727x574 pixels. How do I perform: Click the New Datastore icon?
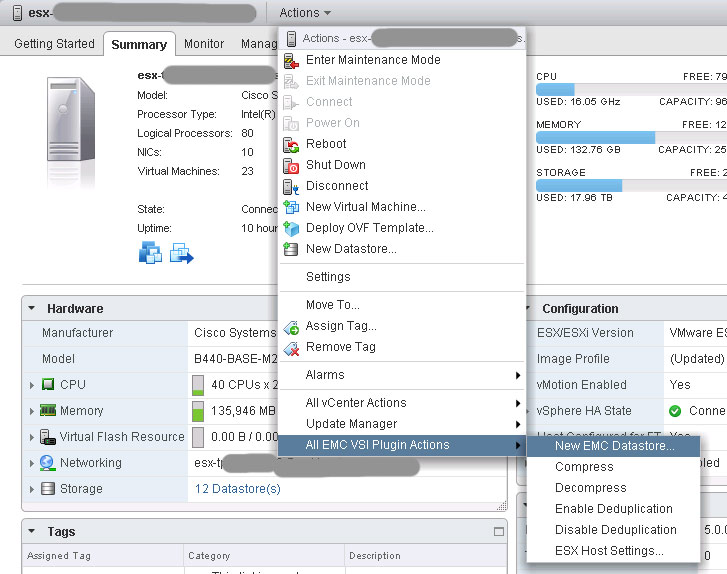click(291, 249)
